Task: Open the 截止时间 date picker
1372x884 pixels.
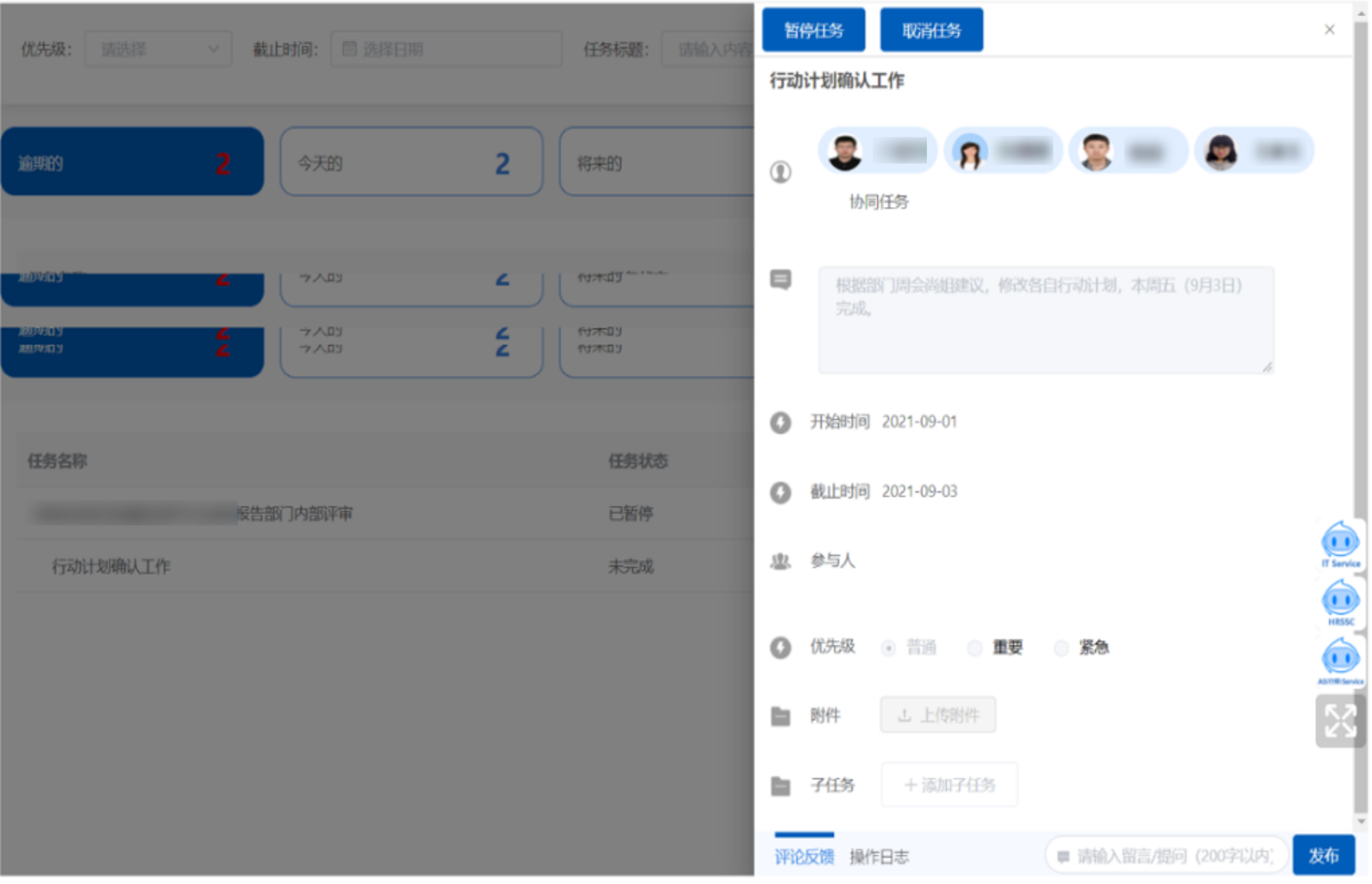Action: point(447,49)
